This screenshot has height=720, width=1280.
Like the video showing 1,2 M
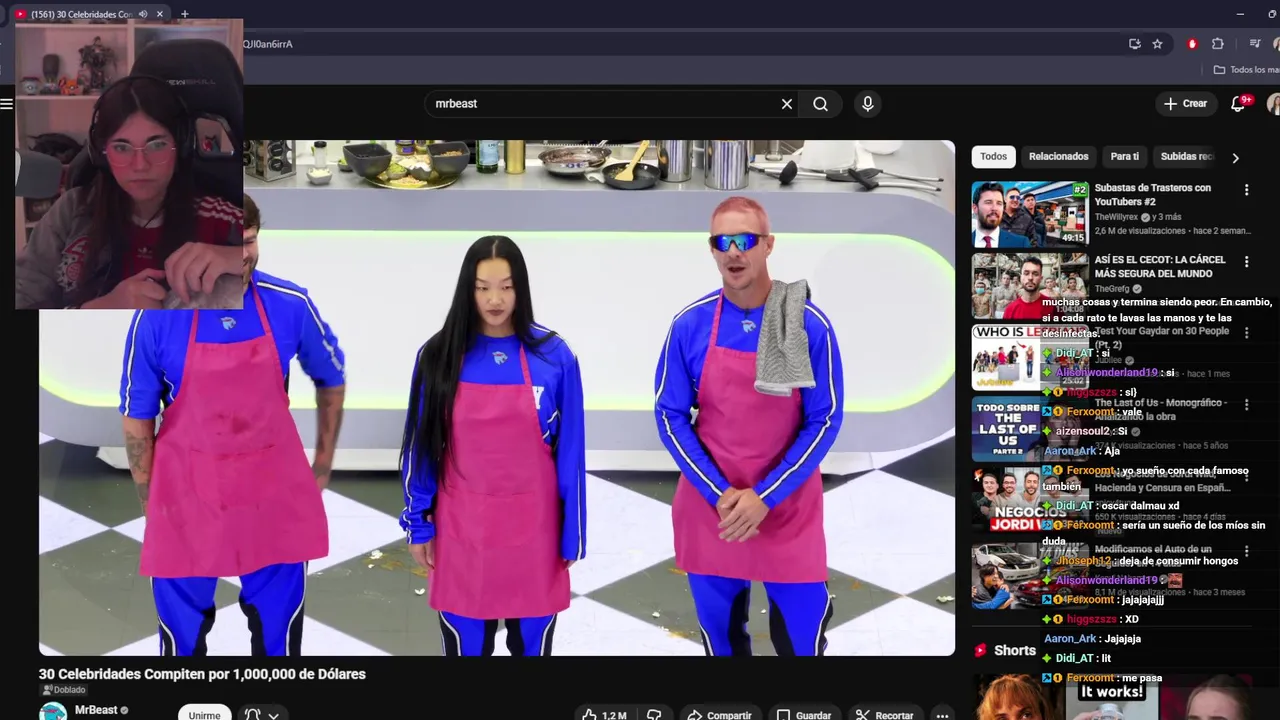point(606,715)
